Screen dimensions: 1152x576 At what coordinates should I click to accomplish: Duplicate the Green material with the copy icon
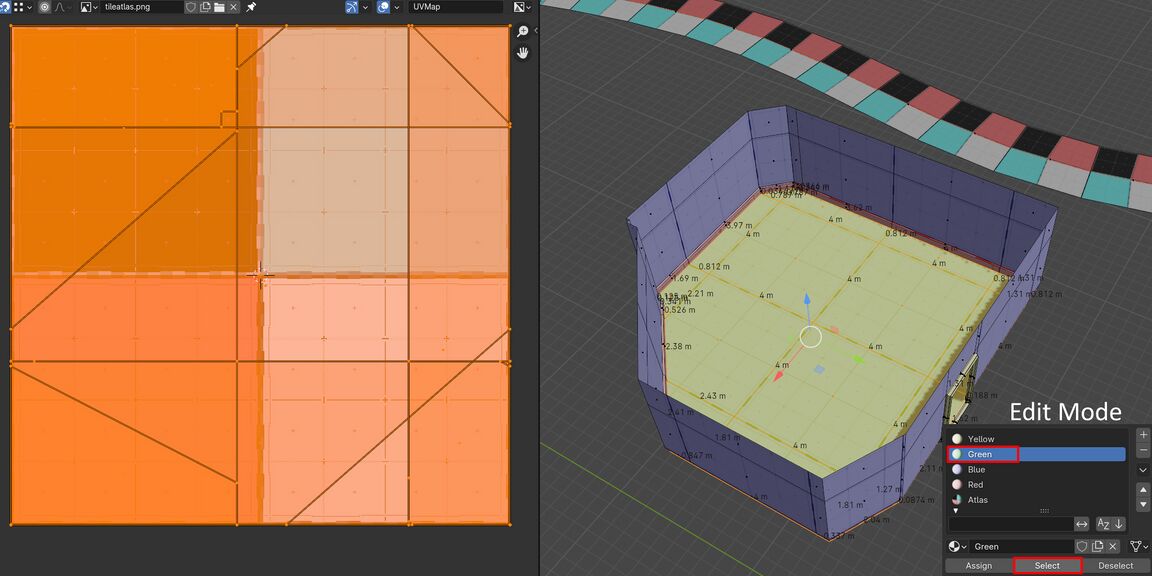tap(1097, 547)
